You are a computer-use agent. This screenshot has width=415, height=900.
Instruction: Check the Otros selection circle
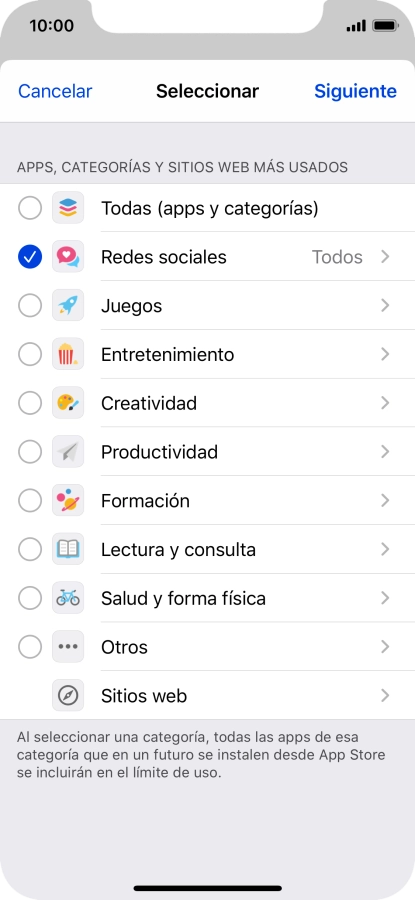pos(30,647)
